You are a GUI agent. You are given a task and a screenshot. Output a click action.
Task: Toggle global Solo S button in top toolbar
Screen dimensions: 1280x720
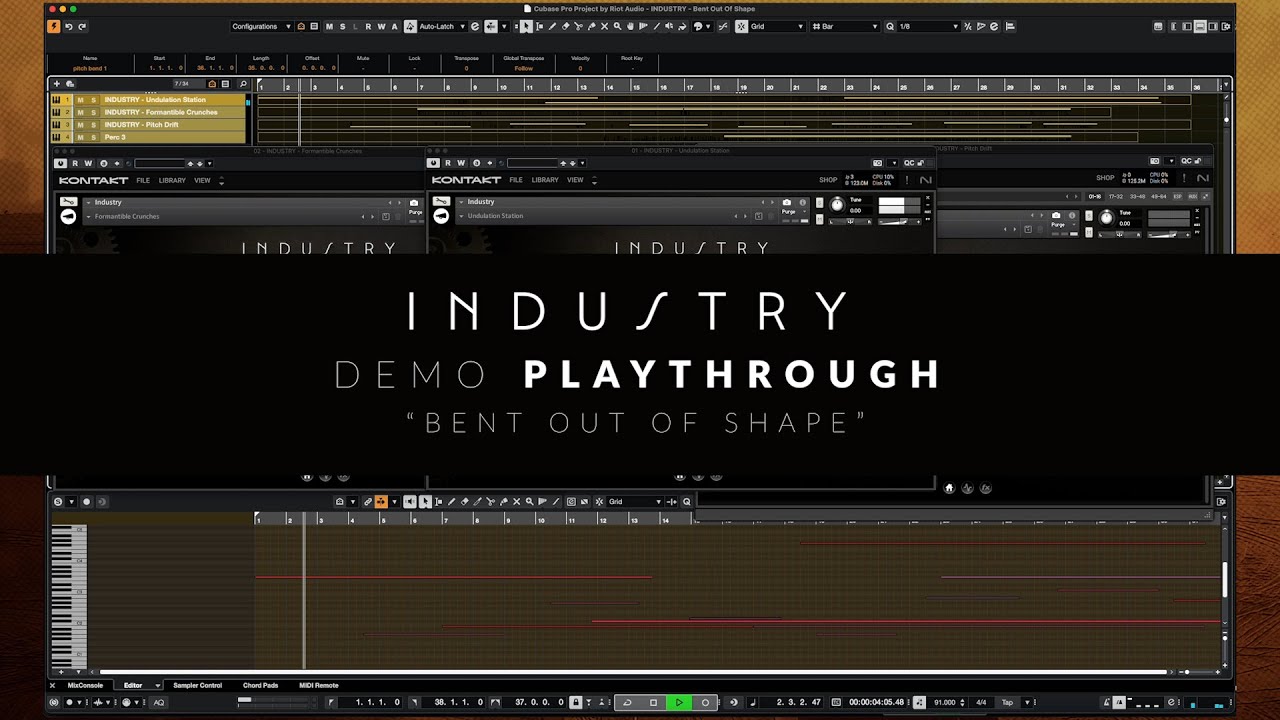coord(342,26)
